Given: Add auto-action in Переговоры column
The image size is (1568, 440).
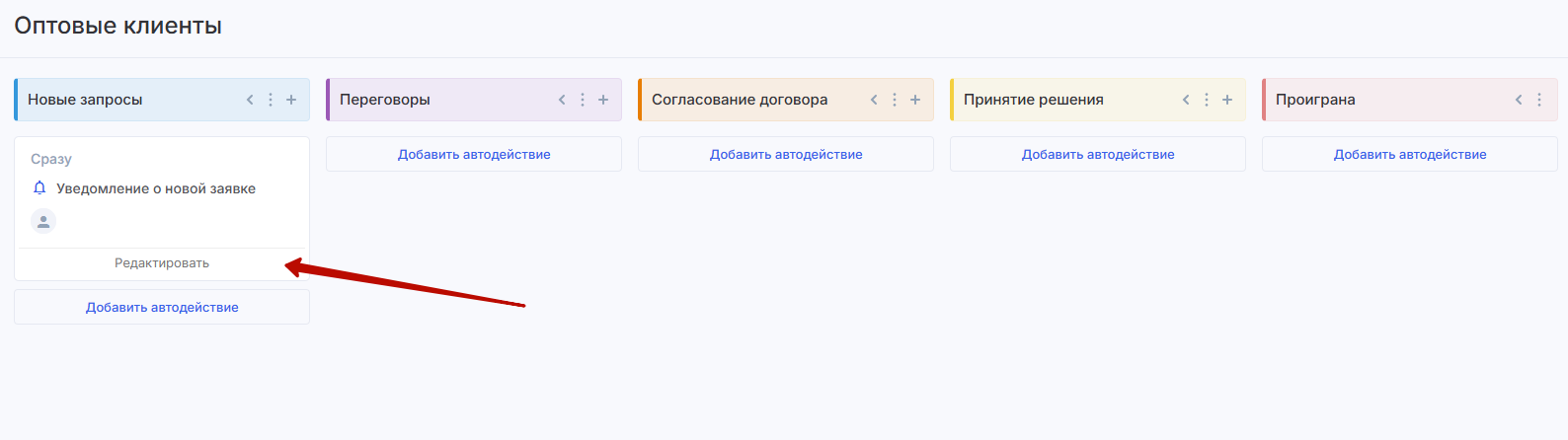Looking at the screenshot, I should [x=474, y=155].
